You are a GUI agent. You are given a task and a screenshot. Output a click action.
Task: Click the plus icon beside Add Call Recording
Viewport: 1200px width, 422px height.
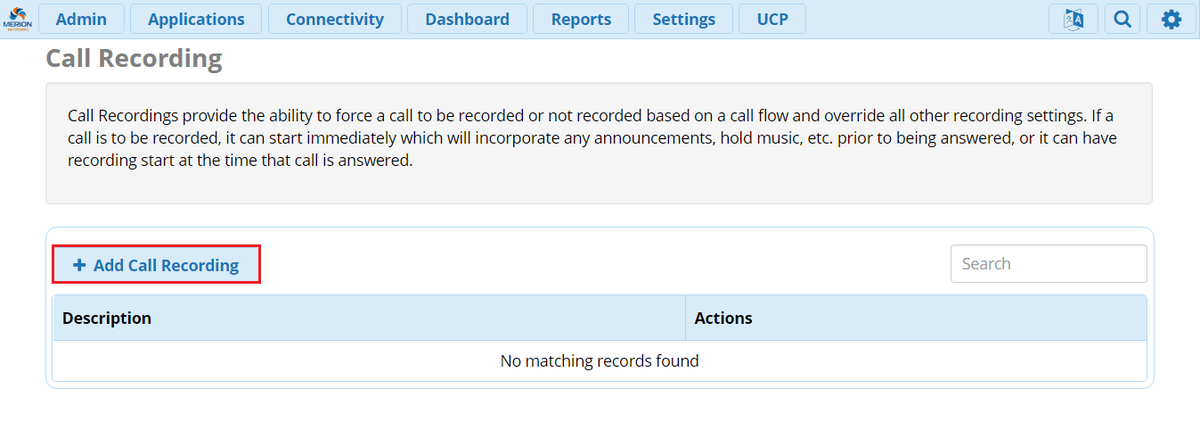[79, 266]
